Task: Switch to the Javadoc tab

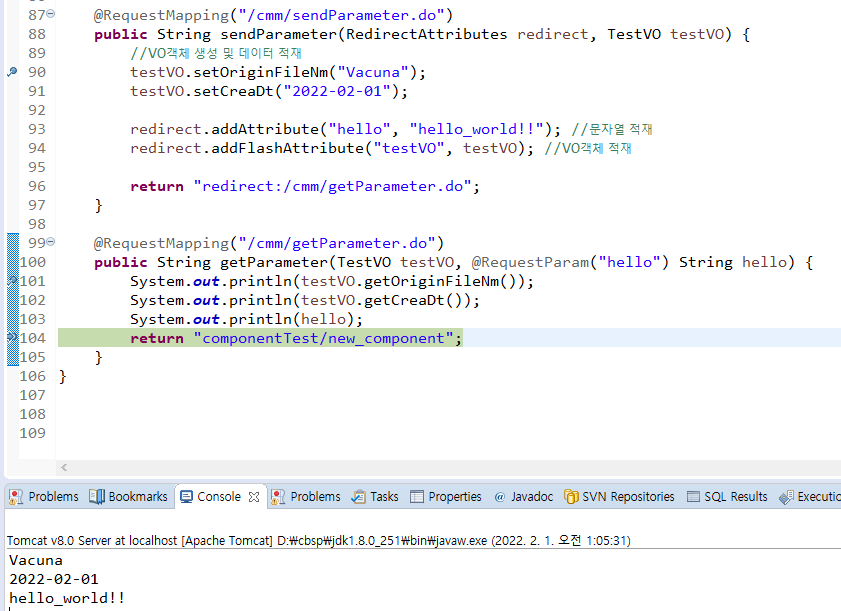Action: tap(523, 497)
